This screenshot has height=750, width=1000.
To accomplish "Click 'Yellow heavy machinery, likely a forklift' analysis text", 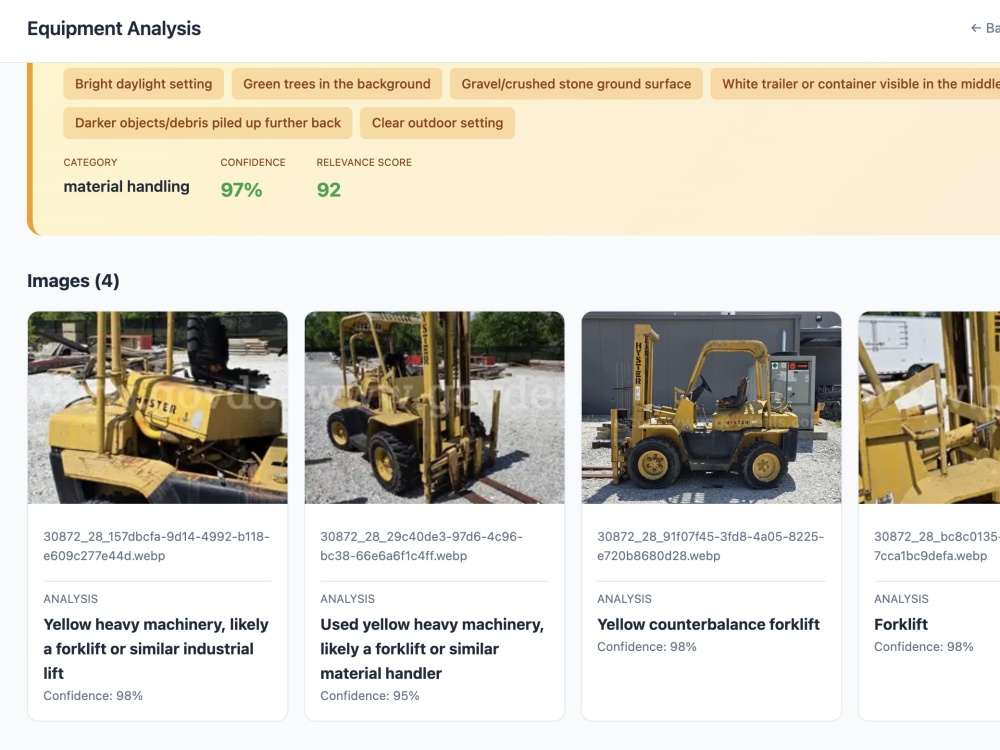I will [x=156, y=649].
